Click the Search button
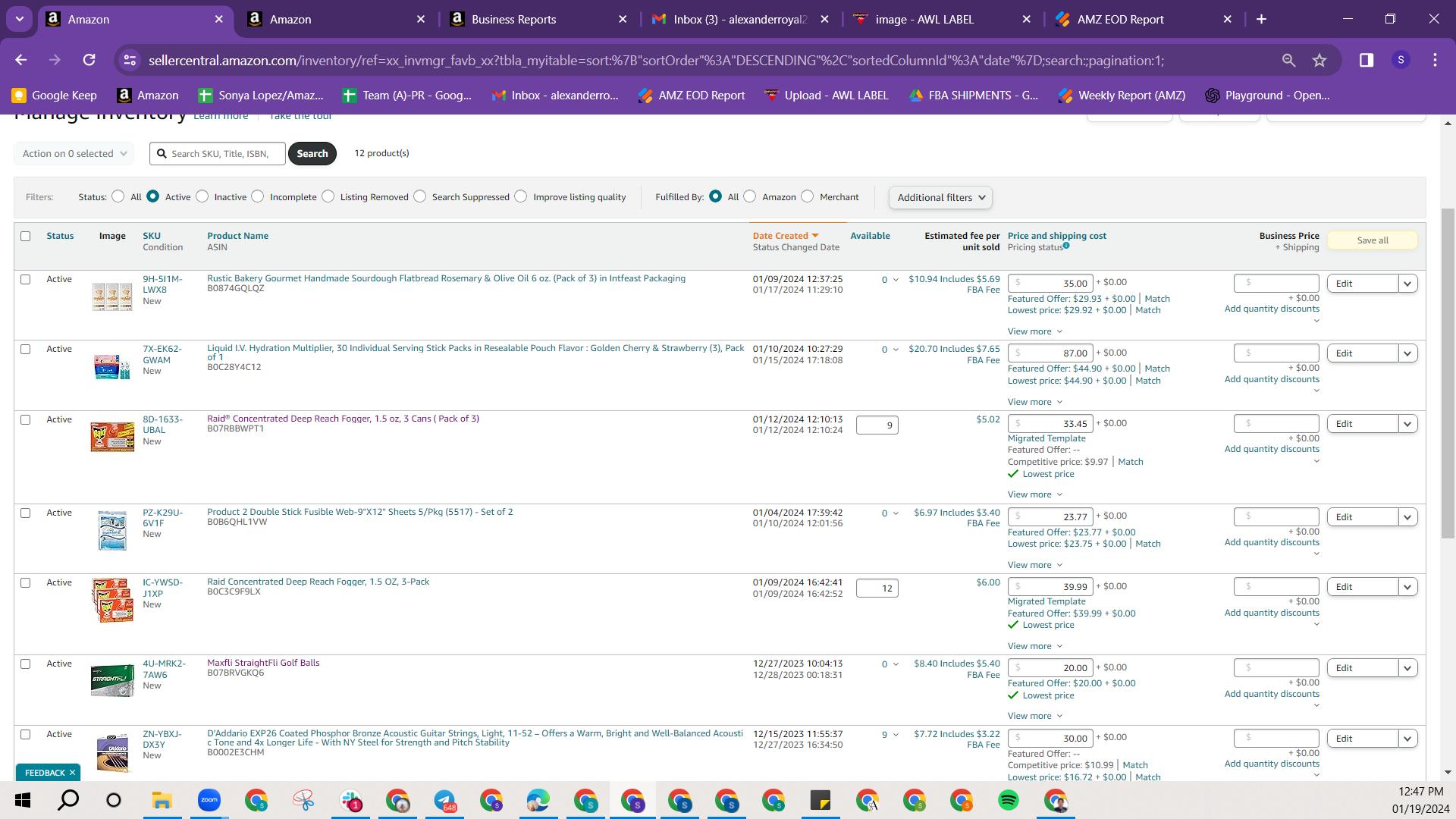This screenshot has height=819, width=1456. click(312, 154)
